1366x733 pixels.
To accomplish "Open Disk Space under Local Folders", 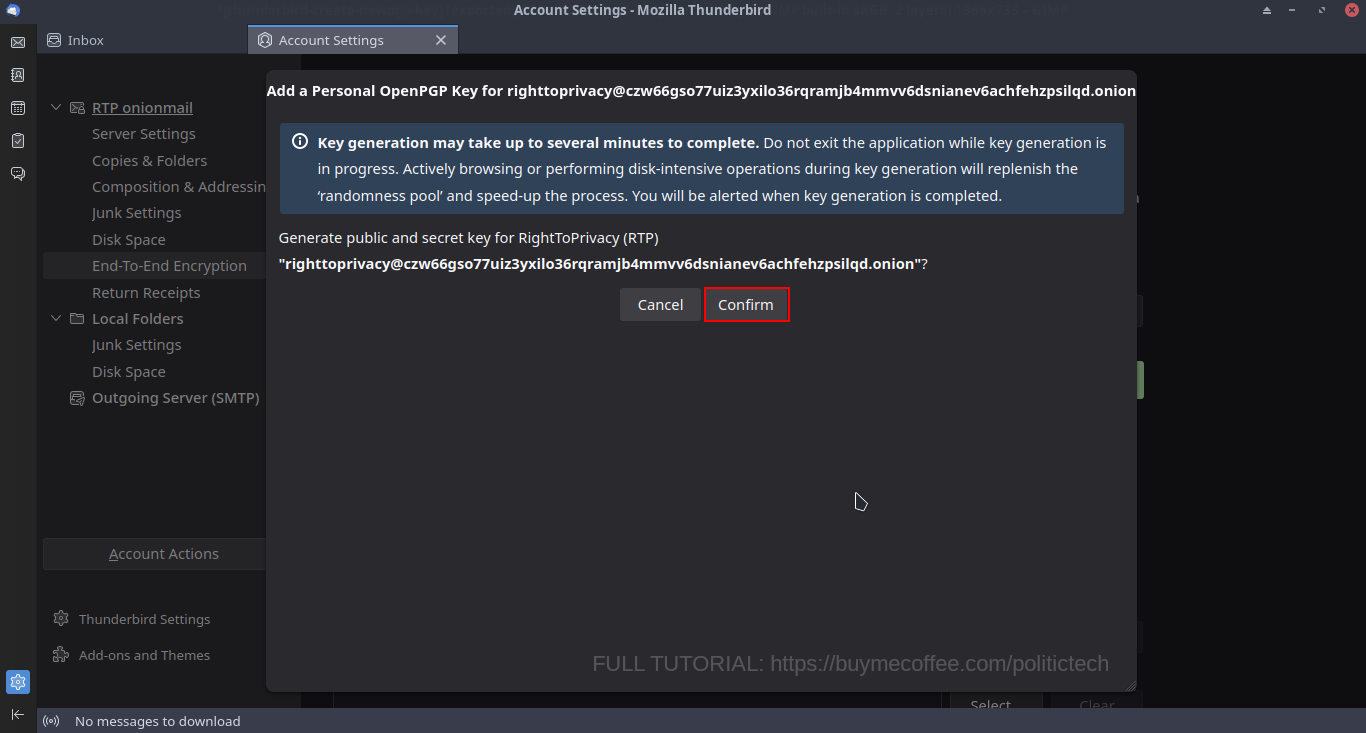I will pyautogui.click(x=129, y=372).
